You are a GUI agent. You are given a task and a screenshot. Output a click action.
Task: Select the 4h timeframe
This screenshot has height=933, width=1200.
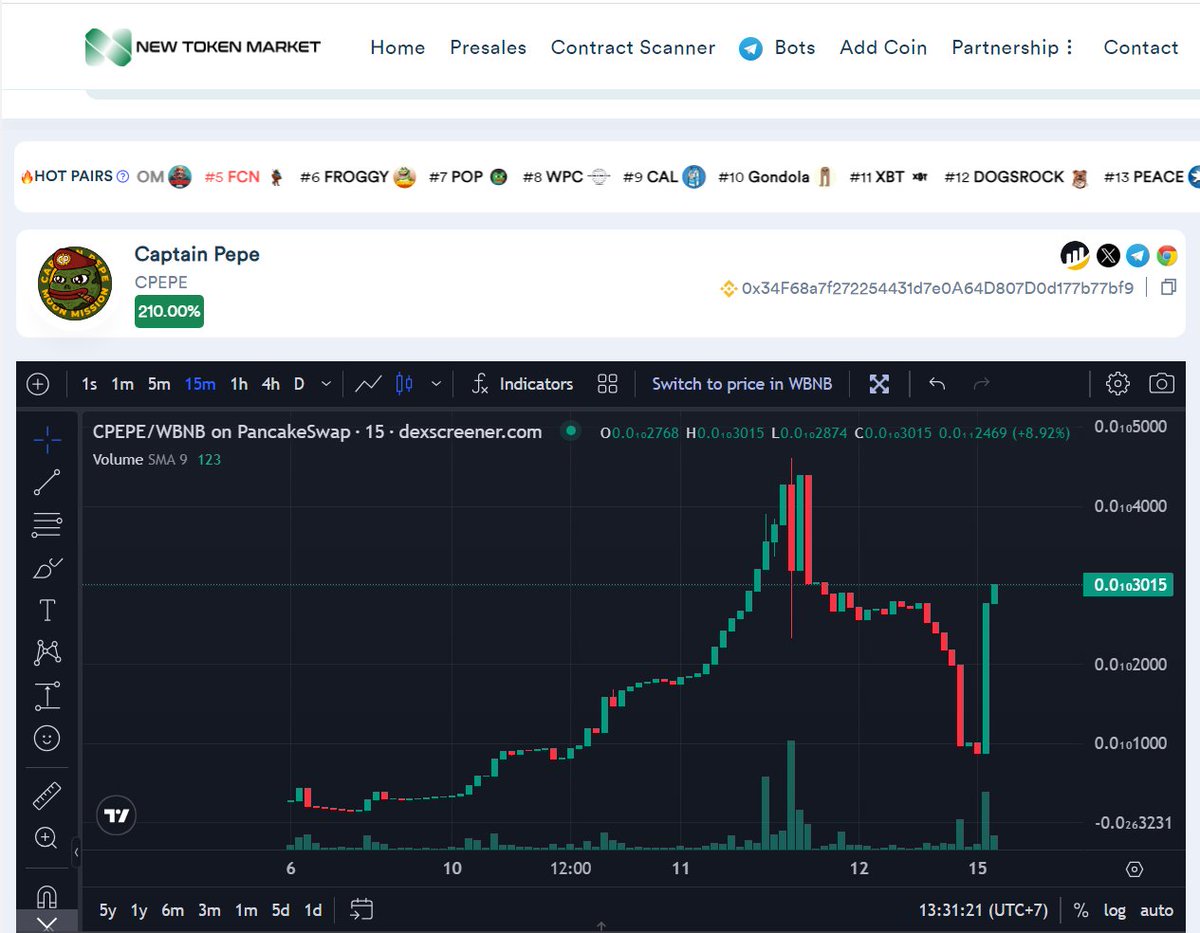pos(271,384)
